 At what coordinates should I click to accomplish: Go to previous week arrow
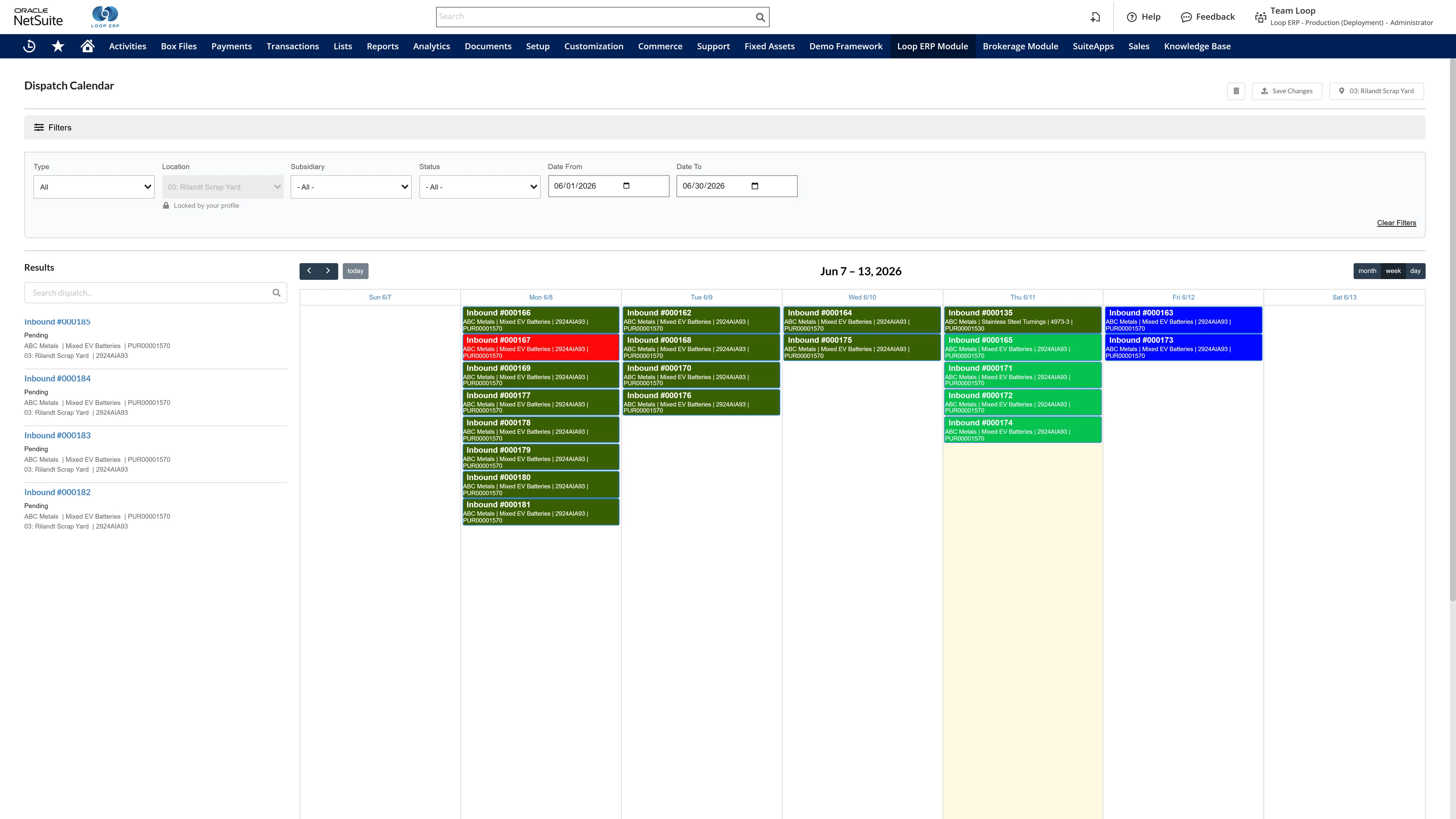309,271
